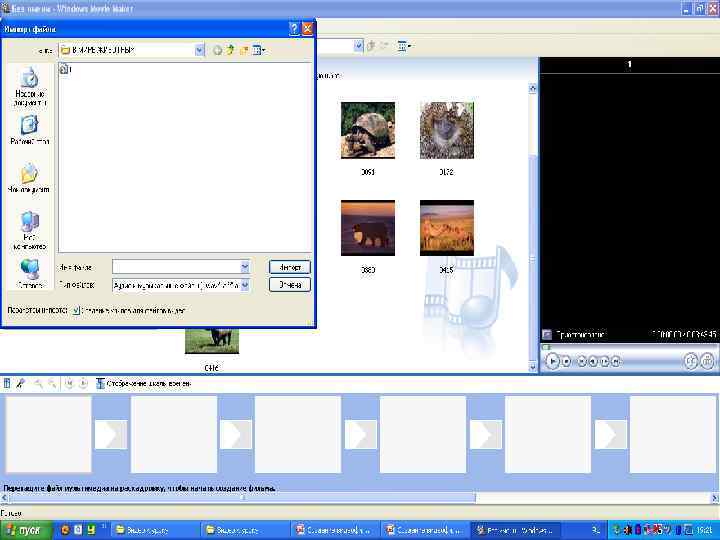
Task: Expand the file type dropdown arrow
Action: coord(245,285)
